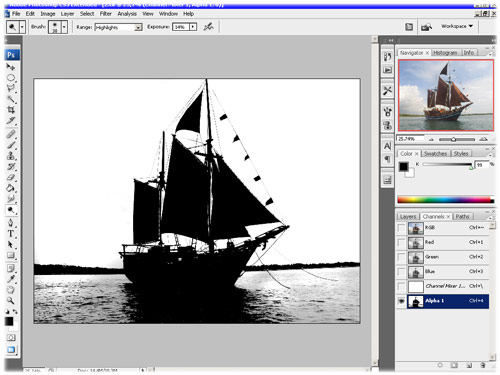Switch to the Histogram tab
Viewport: 500px width, 375px height.
click(446, 53)
